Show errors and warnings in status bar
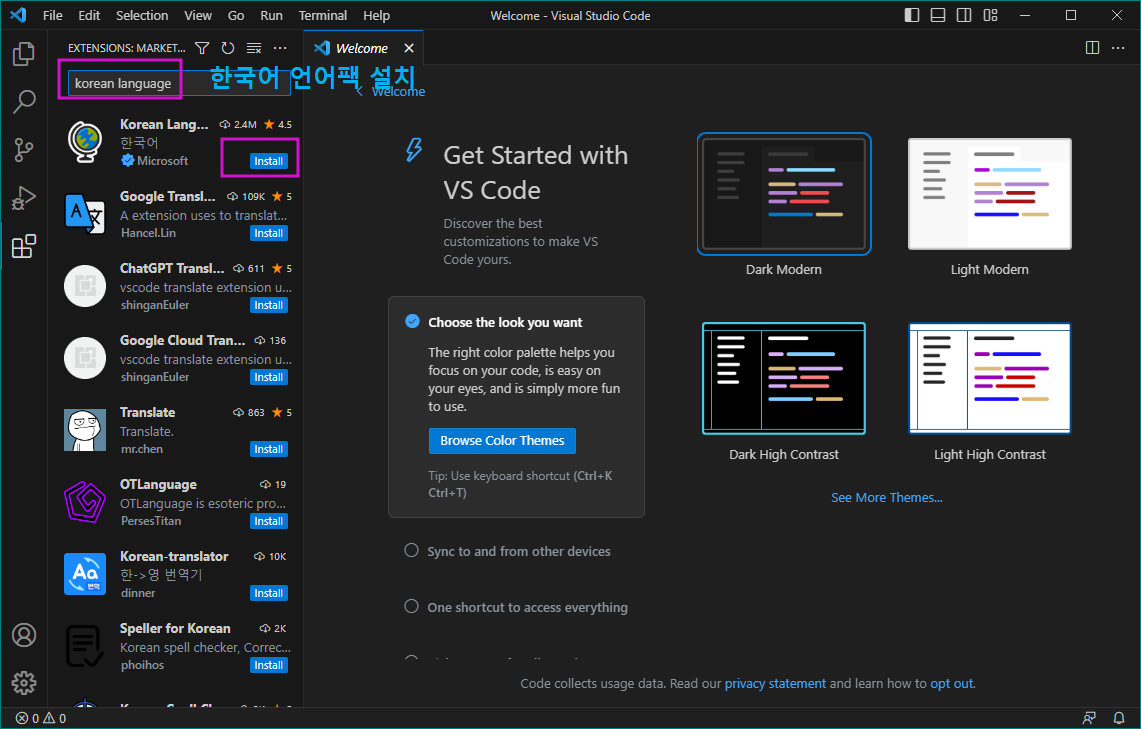1141x729 pixels. 41,718
